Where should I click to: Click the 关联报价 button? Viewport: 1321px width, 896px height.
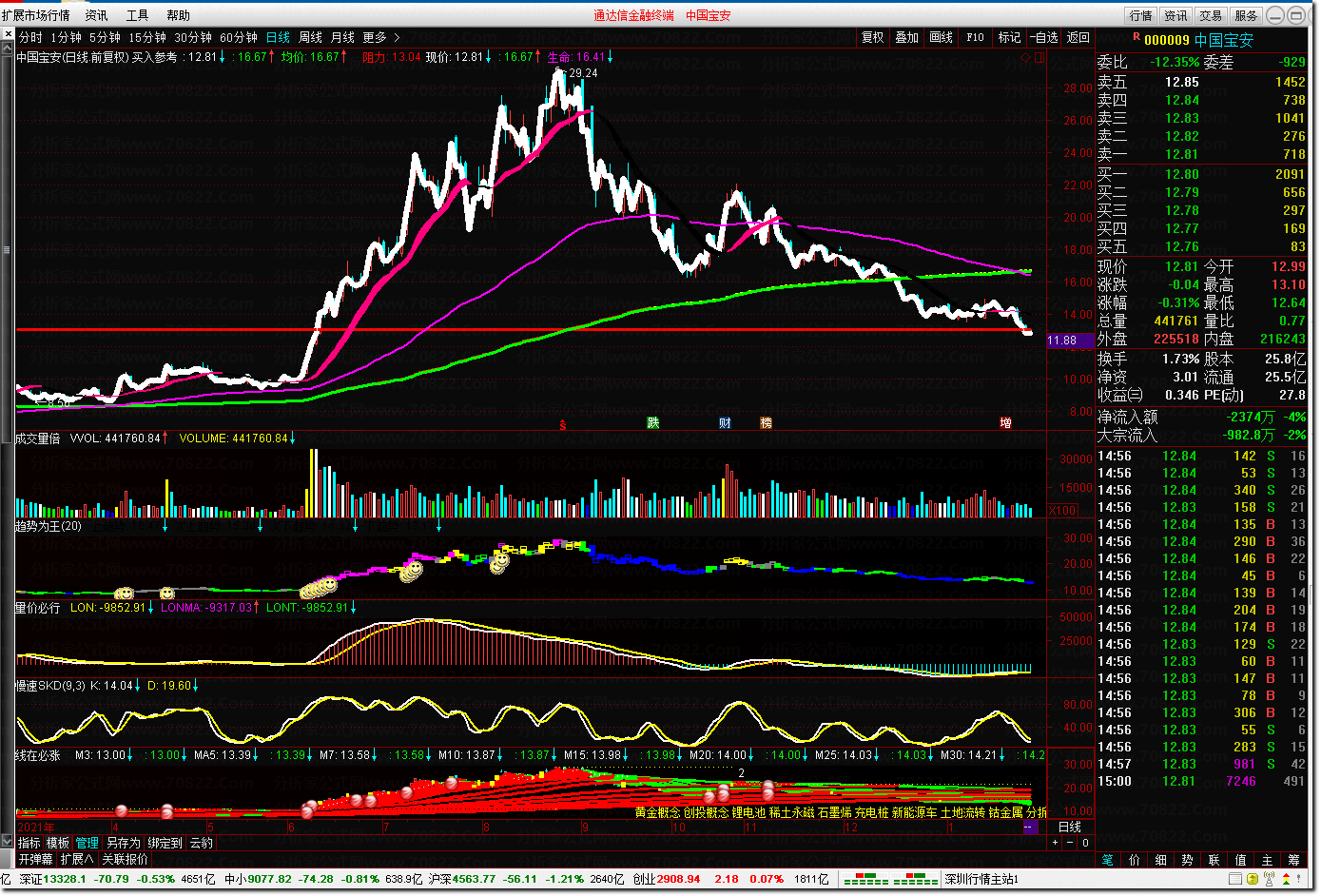click(x=126, y=859)
